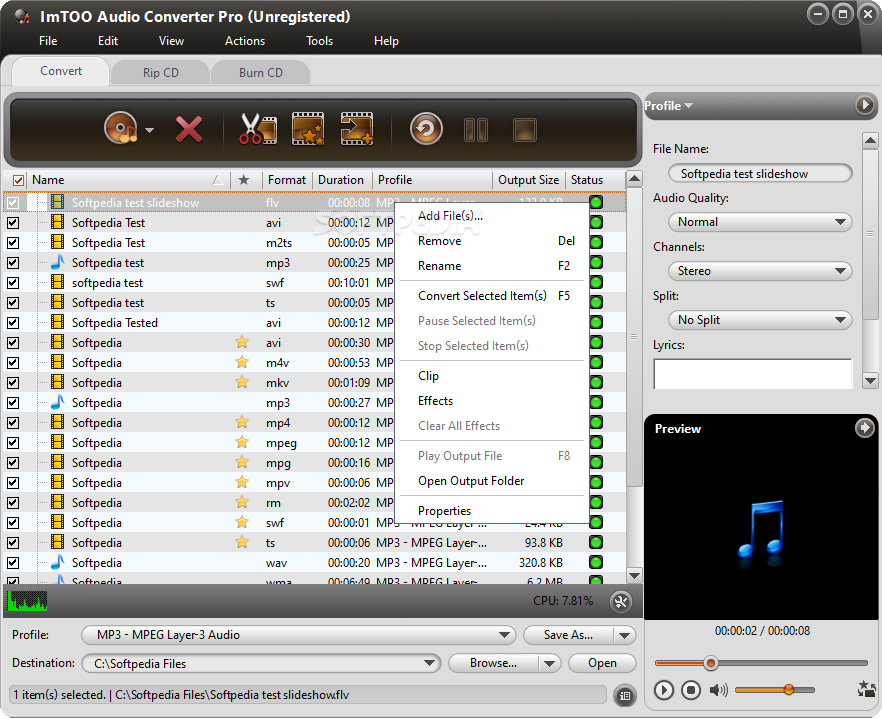Uncheck the Softpedia Test avi row checkbox

[x=13, y=223]
